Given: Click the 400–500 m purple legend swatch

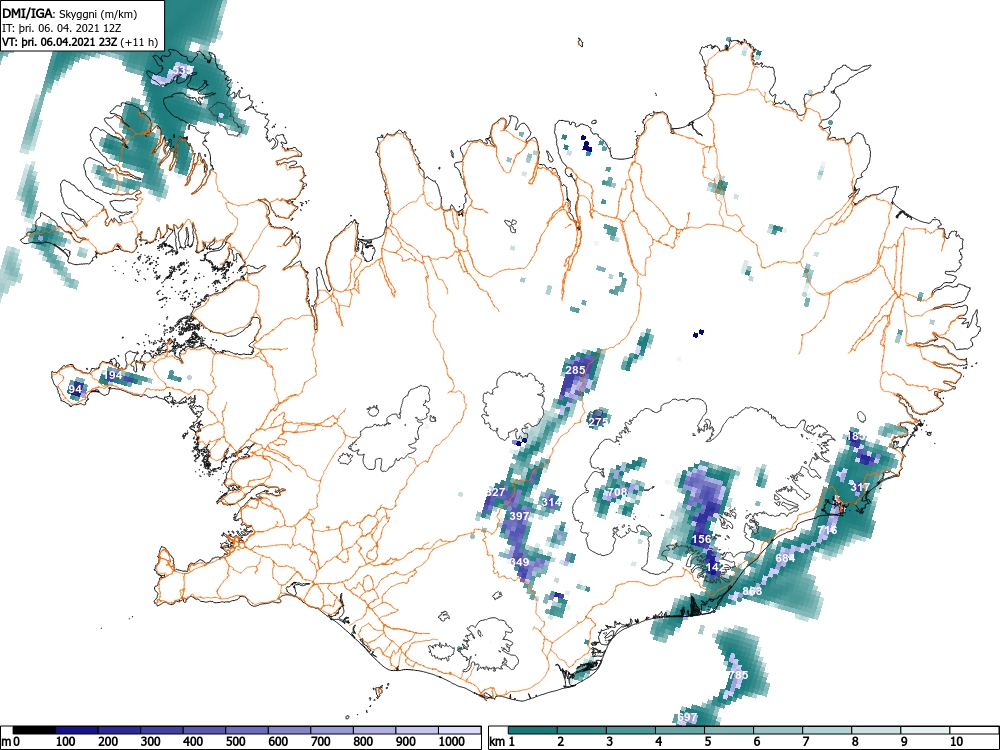Looking at the screenshot, I should [x=204, y=730].
